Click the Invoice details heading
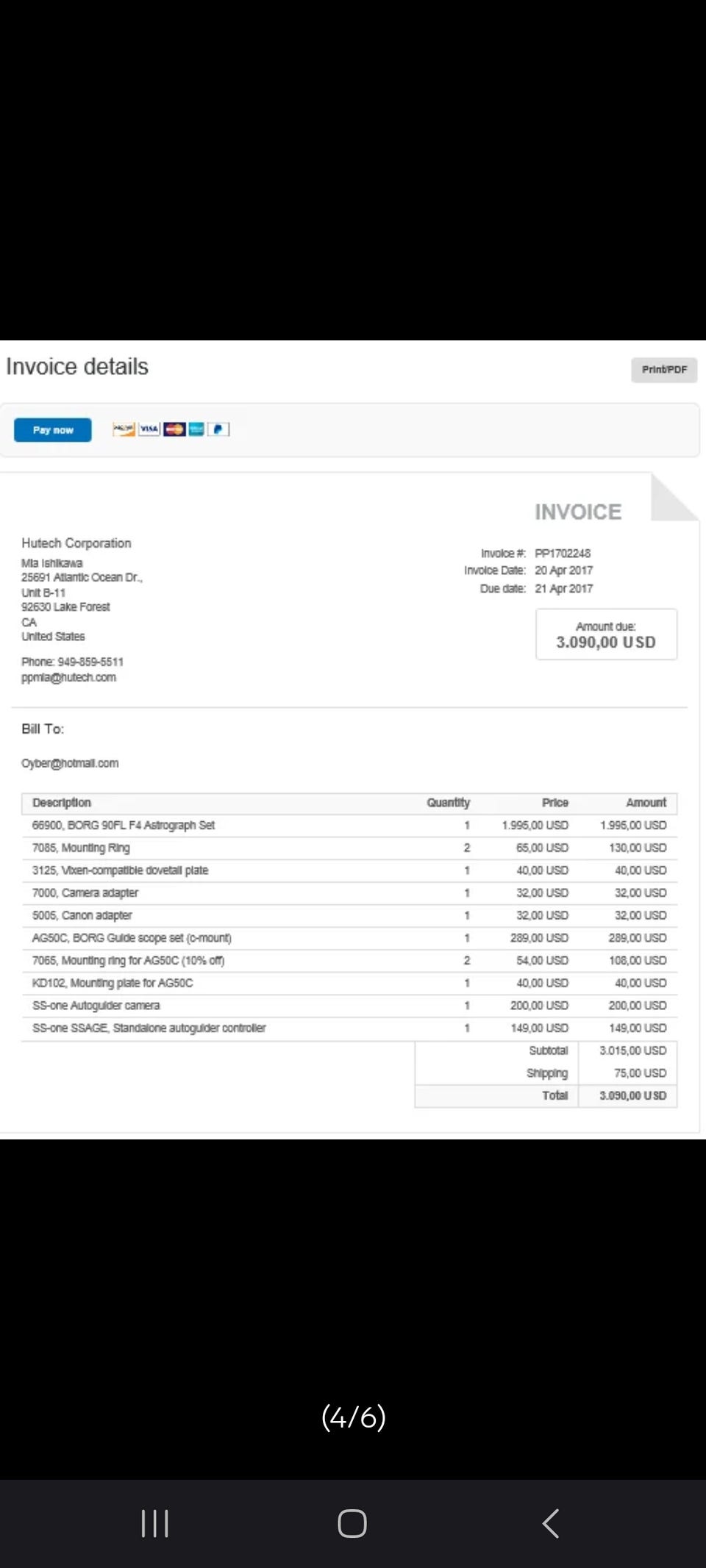 pyautogui.click(x=77, y=367)
